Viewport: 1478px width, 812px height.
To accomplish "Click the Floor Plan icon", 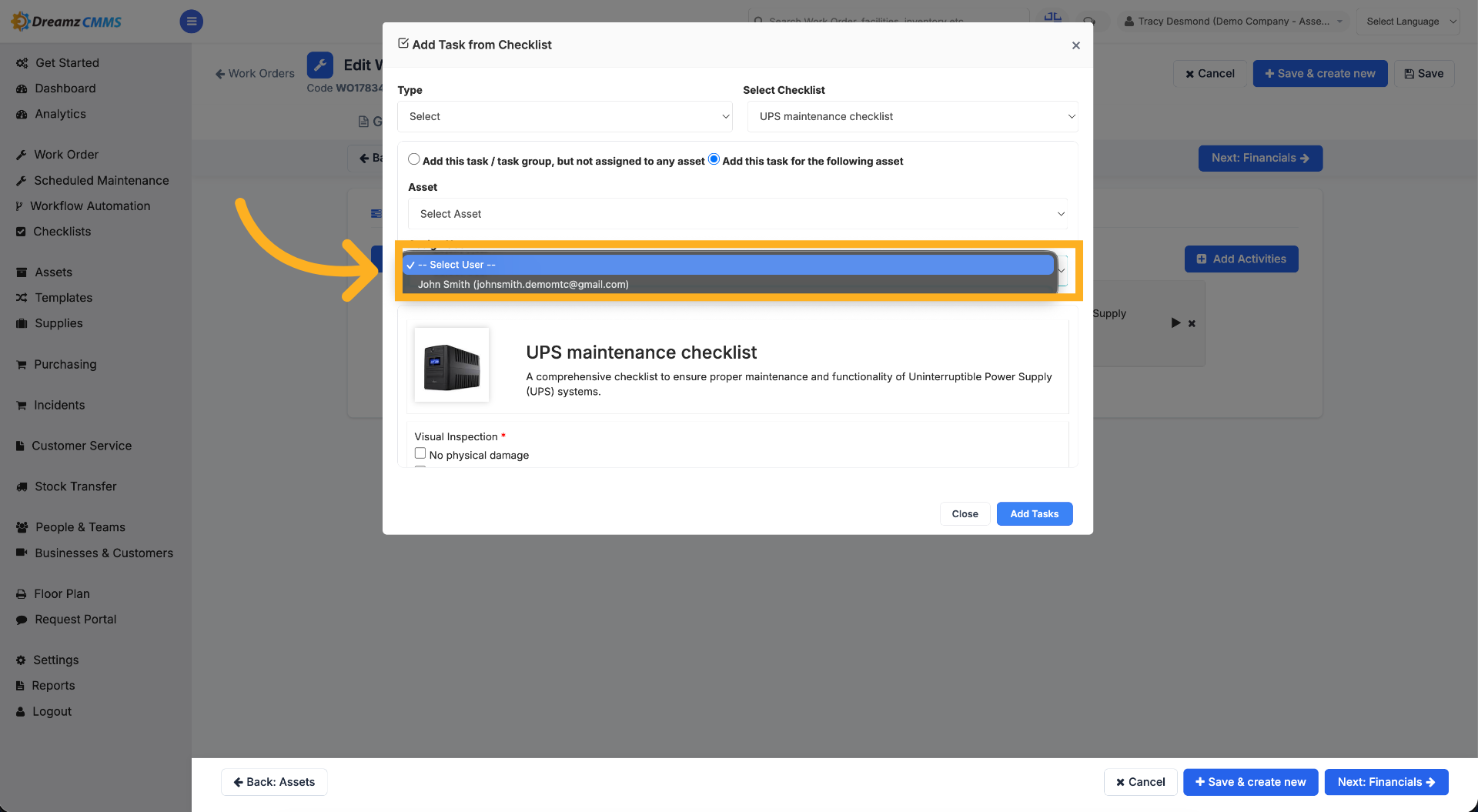I will [x=22, y=594].
